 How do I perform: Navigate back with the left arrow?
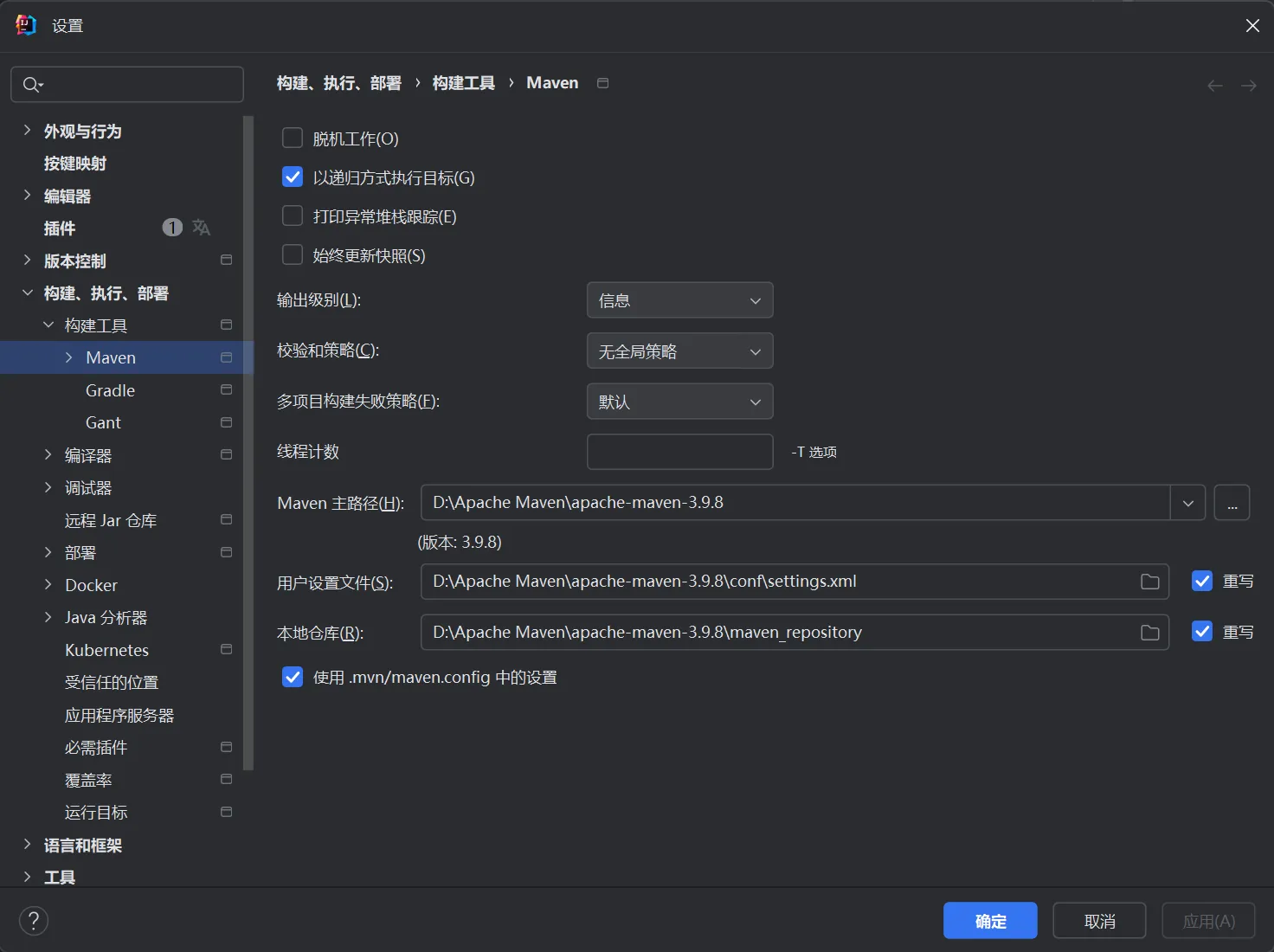coord(1214,84)
